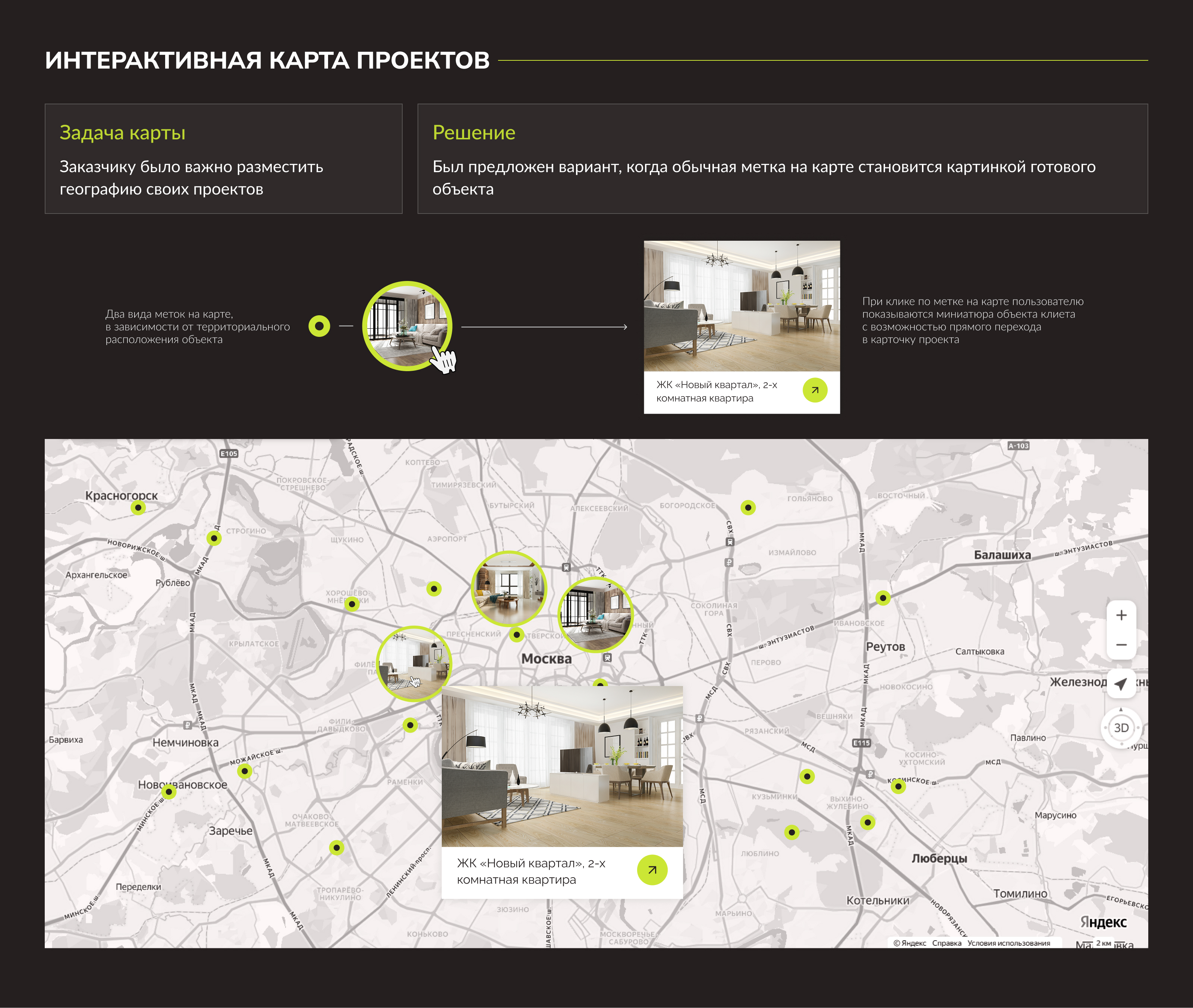Click the E115 road badge
The height and width of the screenshot is (1008, 1193).
pos(862,743)
